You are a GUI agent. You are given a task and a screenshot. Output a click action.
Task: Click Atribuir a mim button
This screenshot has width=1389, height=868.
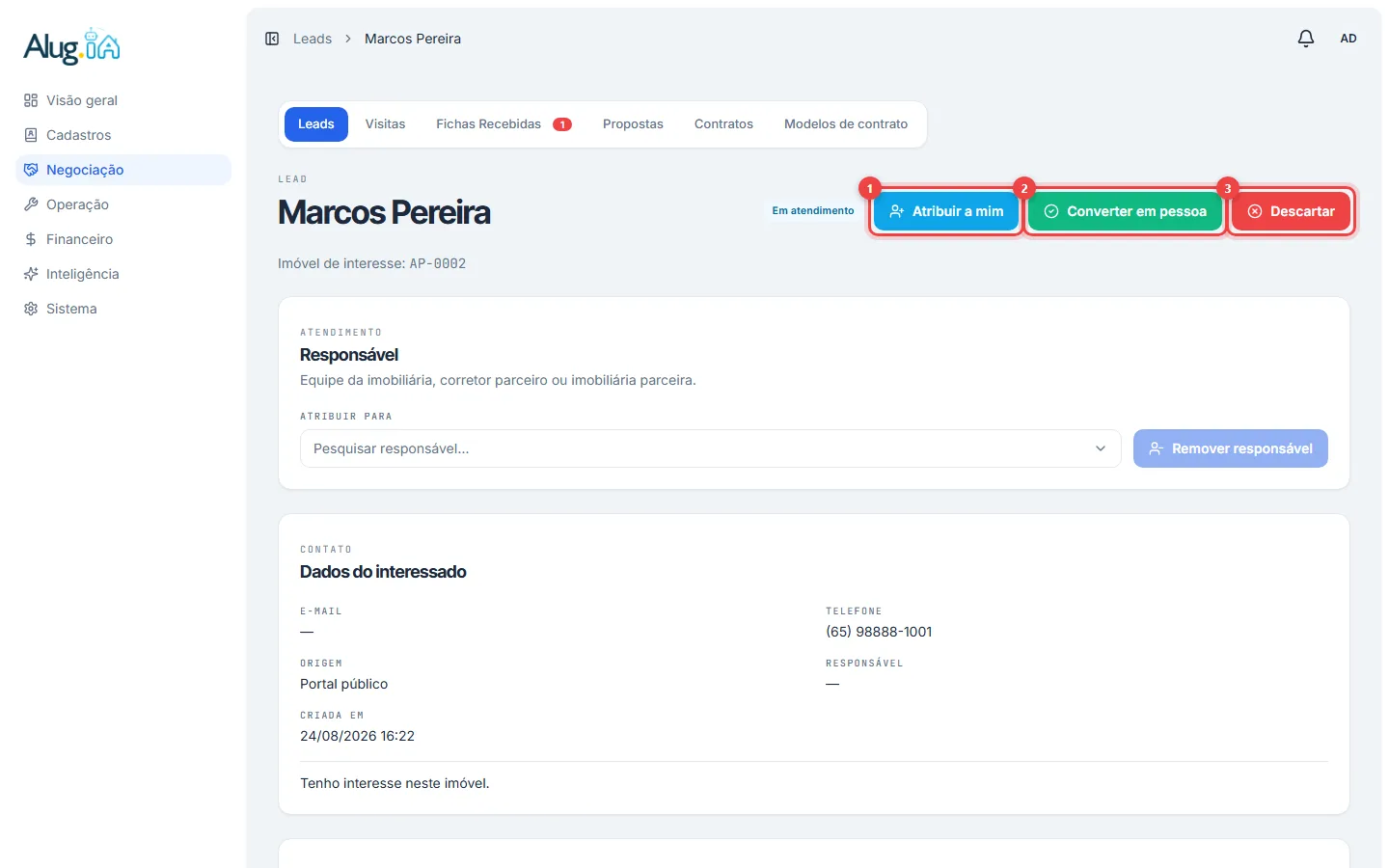[x=946, y=211]
